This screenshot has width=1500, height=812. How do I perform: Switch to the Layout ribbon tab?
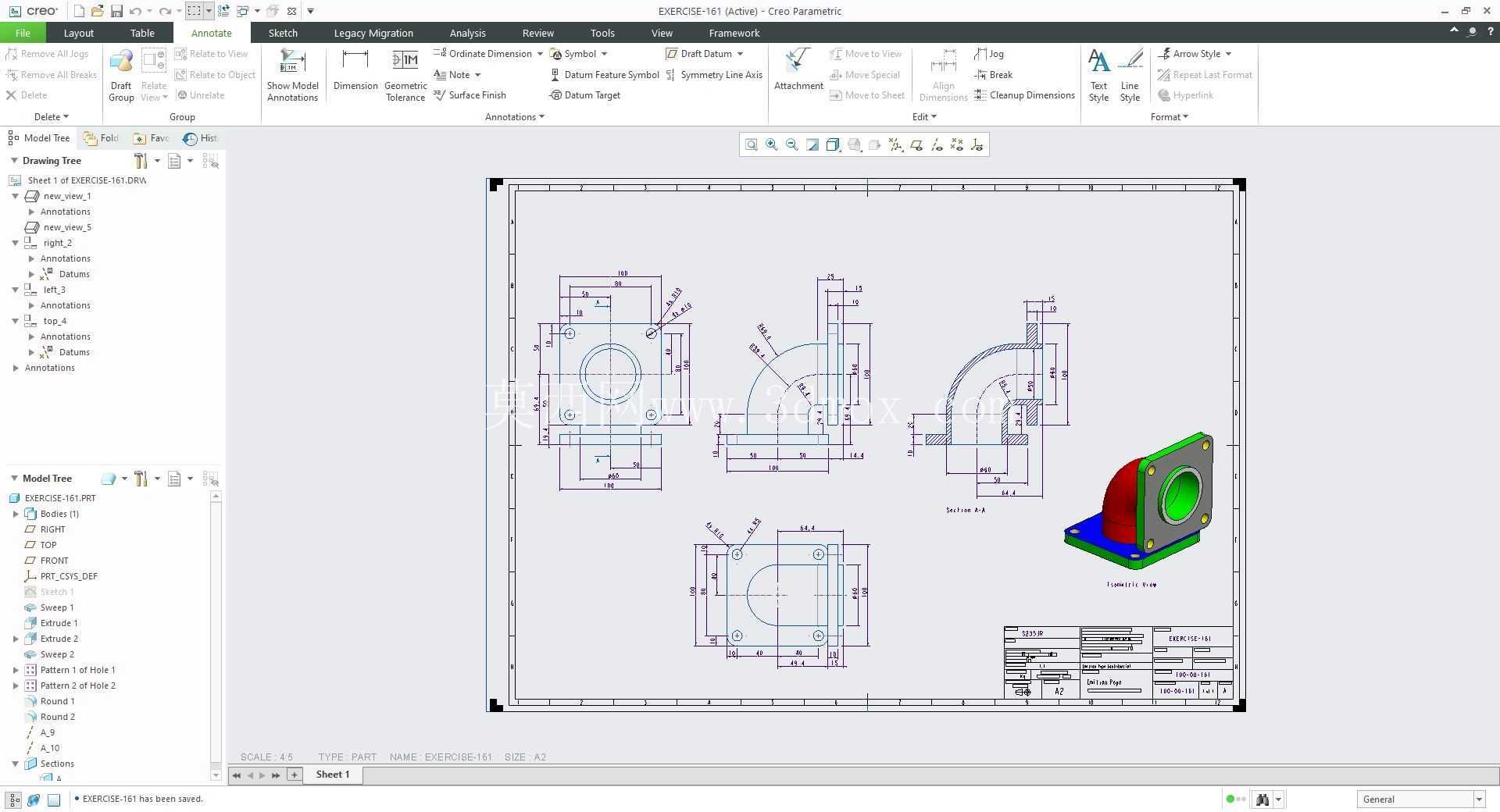point(78,33)
